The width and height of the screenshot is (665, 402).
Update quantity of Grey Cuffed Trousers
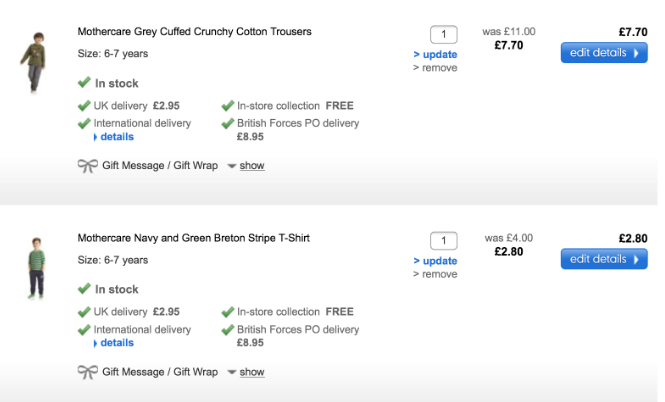click(435, 54)
